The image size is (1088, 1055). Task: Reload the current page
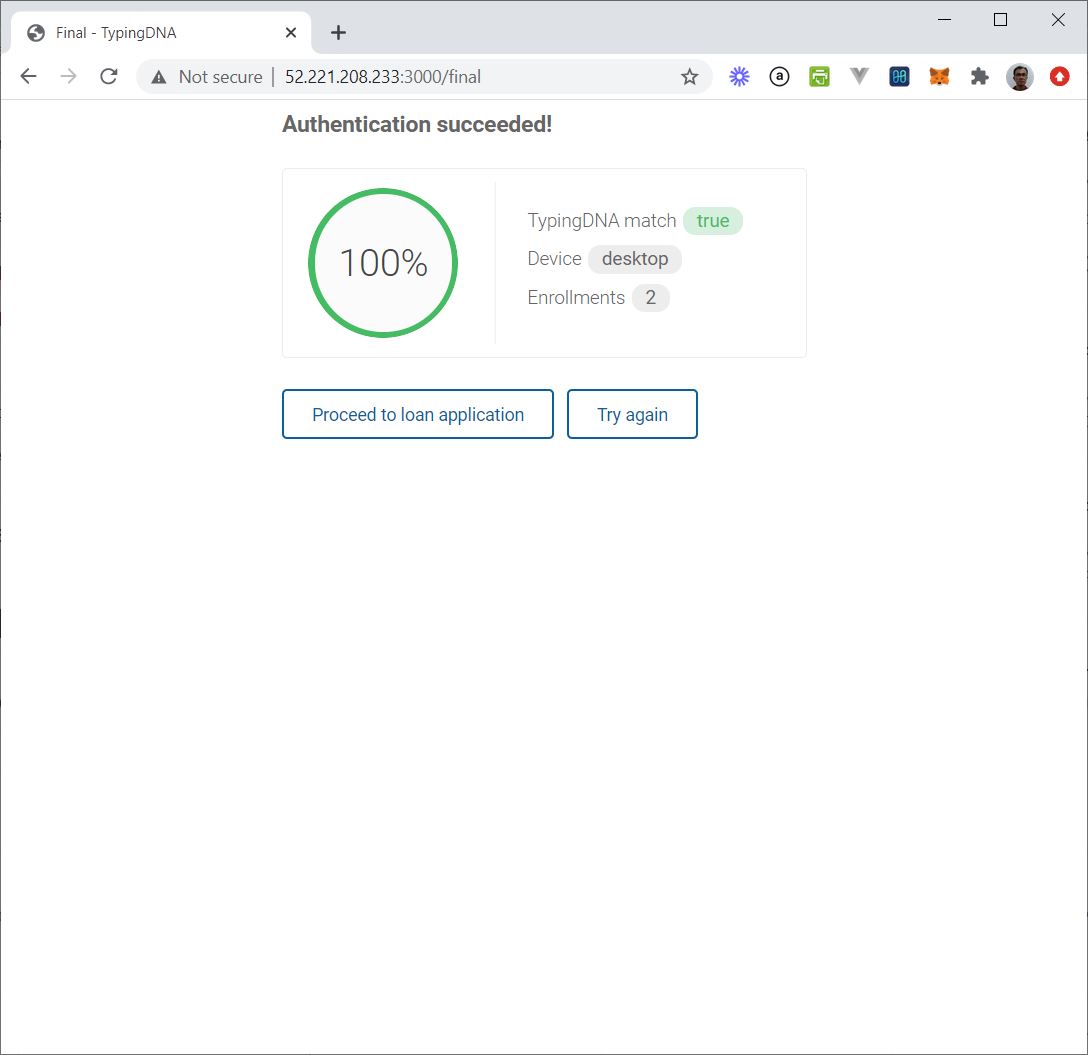(x=109, y=76)
